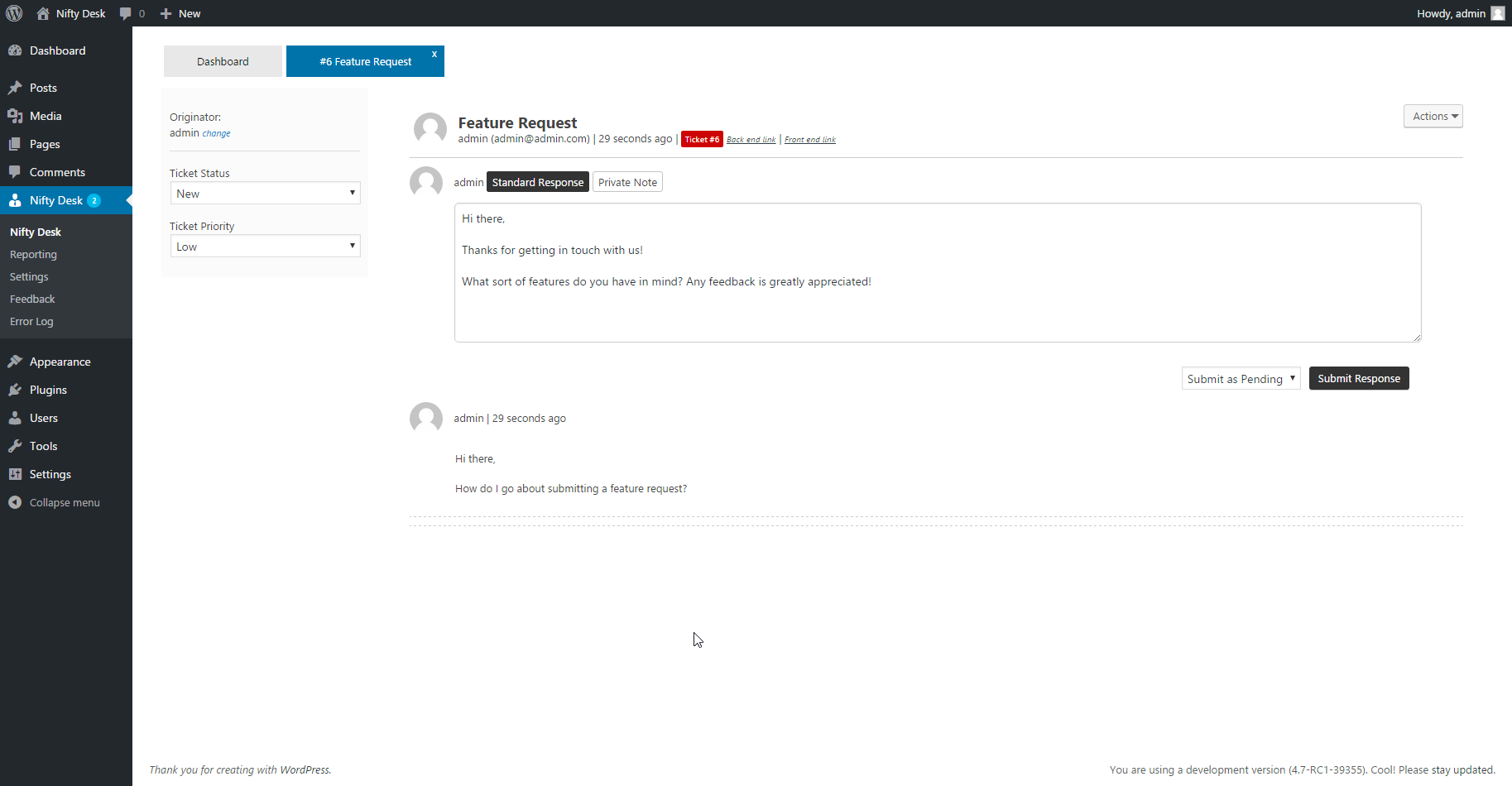
Task: Open the comments bubble icon in admin bar
Action: (x=125, y=13)
